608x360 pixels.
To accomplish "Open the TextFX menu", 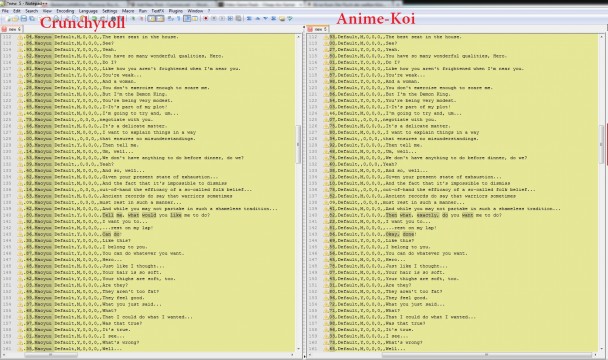I will (158, 11).
